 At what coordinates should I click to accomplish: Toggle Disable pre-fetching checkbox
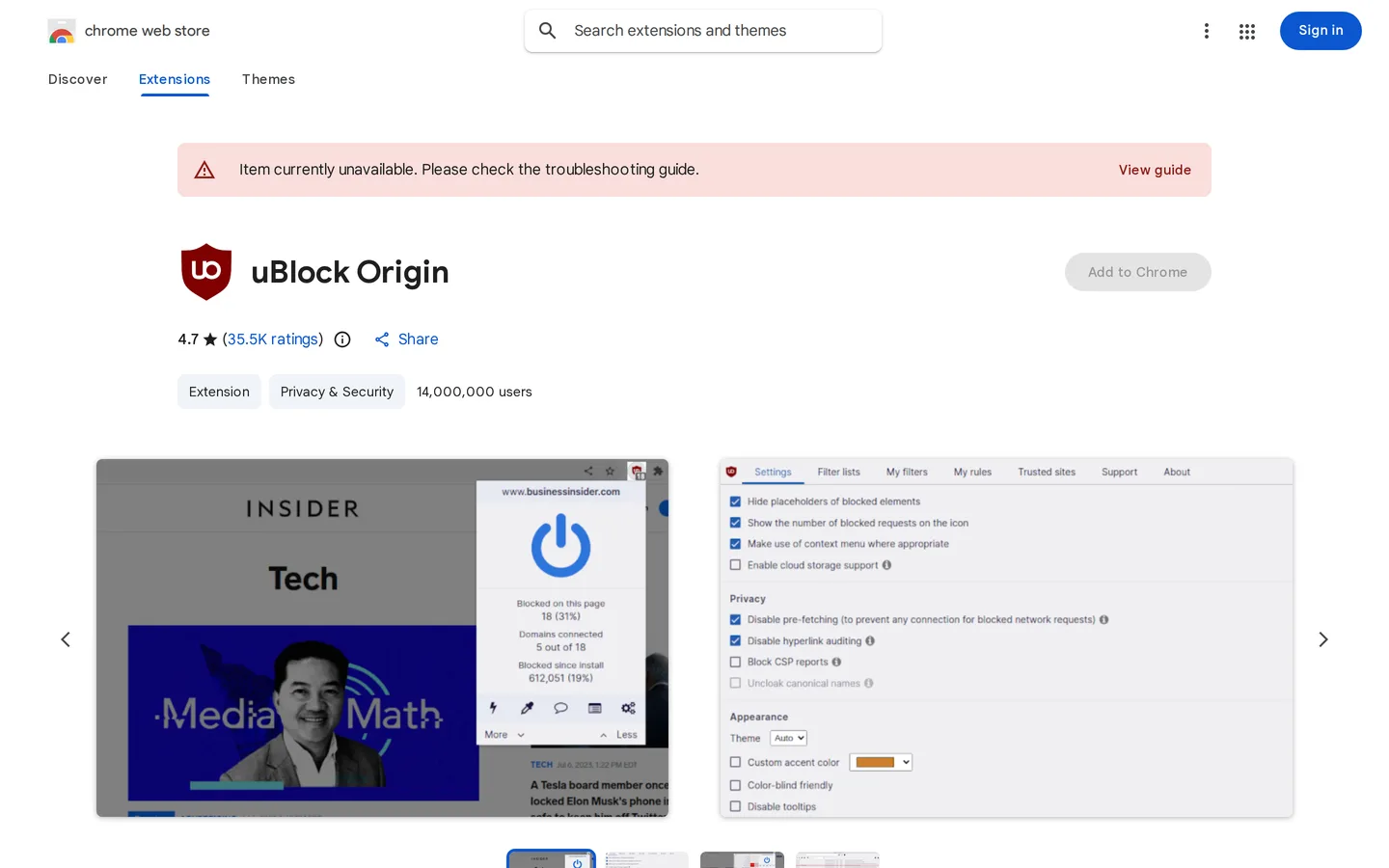point(735,620)
